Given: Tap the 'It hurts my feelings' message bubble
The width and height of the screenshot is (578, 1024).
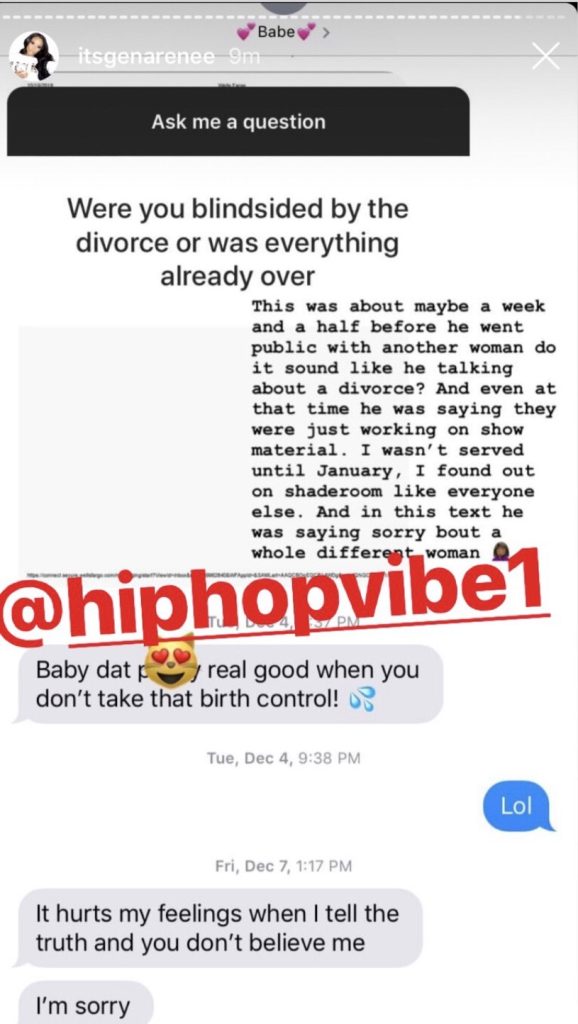Looking at the screenshot, I should click(x=218, y=928).
